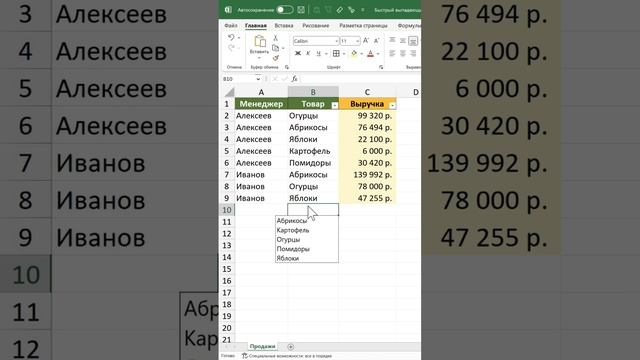Click the Borders grid icon
This screenshot has height=360, width=640.
point(336,53)
